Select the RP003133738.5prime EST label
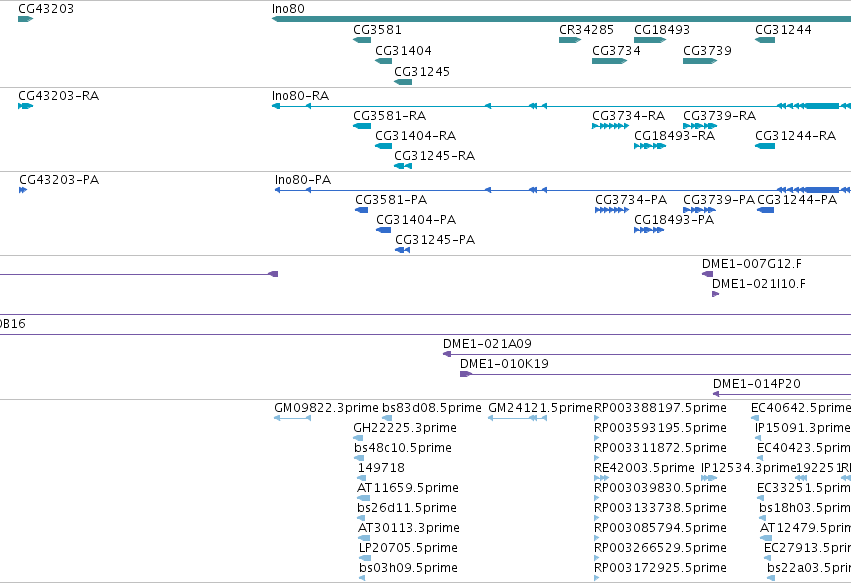Screen dimensions: 851x583 click(x=661, y=508)
